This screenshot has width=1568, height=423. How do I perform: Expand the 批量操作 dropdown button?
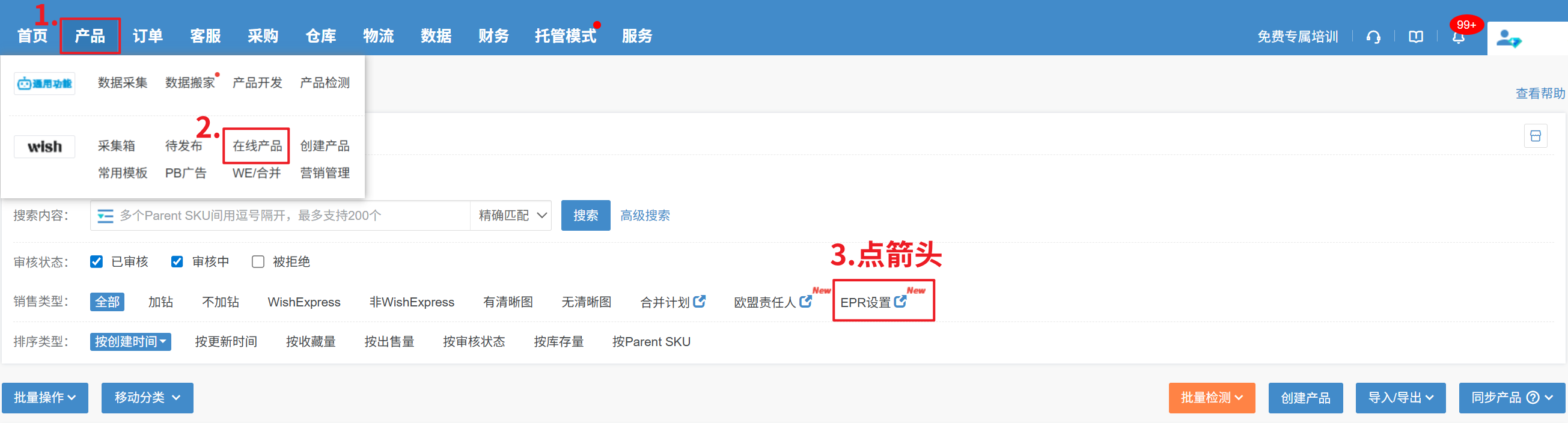[45, 397]
